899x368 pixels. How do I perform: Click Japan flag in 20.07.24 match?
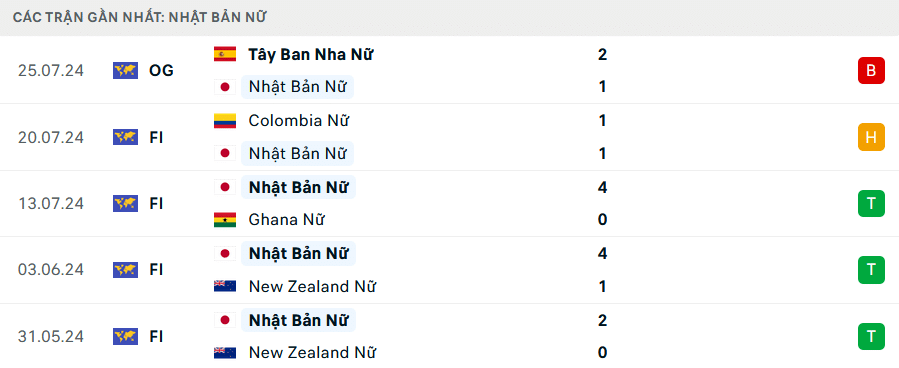pyautogui.click(x=225, y=153)
